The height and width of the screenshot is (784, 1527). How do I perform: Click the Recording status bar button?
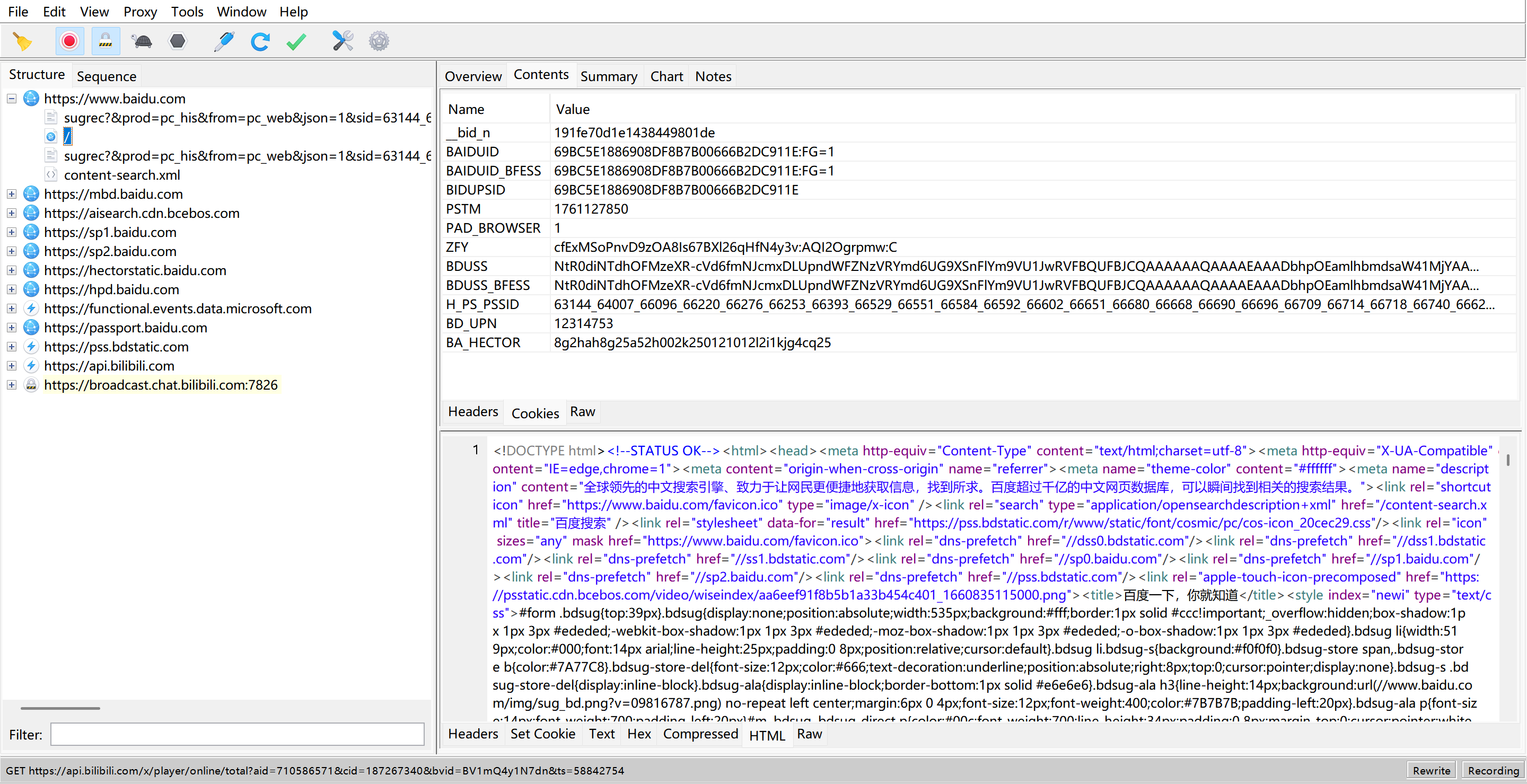coord(1493,770)
